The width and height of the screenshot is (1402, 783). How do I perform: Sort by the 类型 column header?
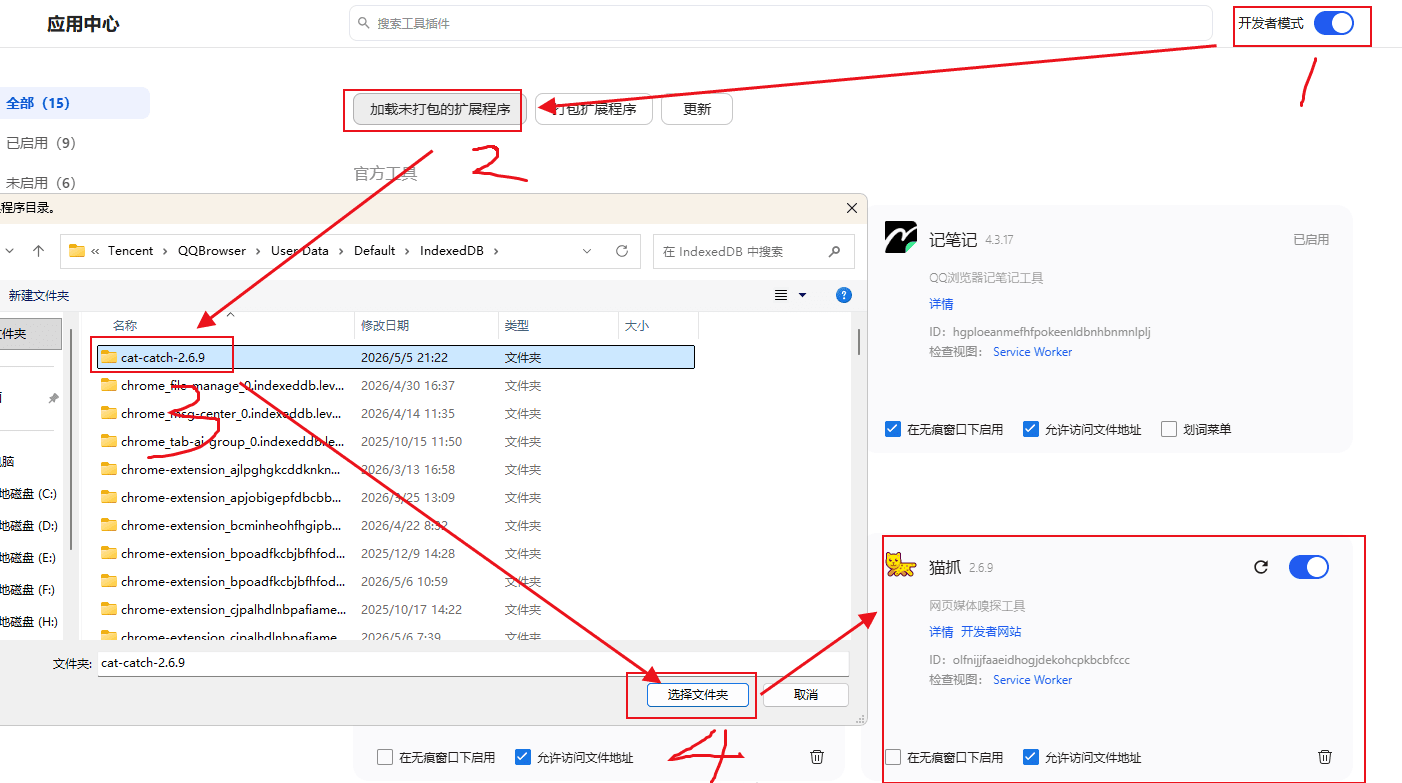517,326
